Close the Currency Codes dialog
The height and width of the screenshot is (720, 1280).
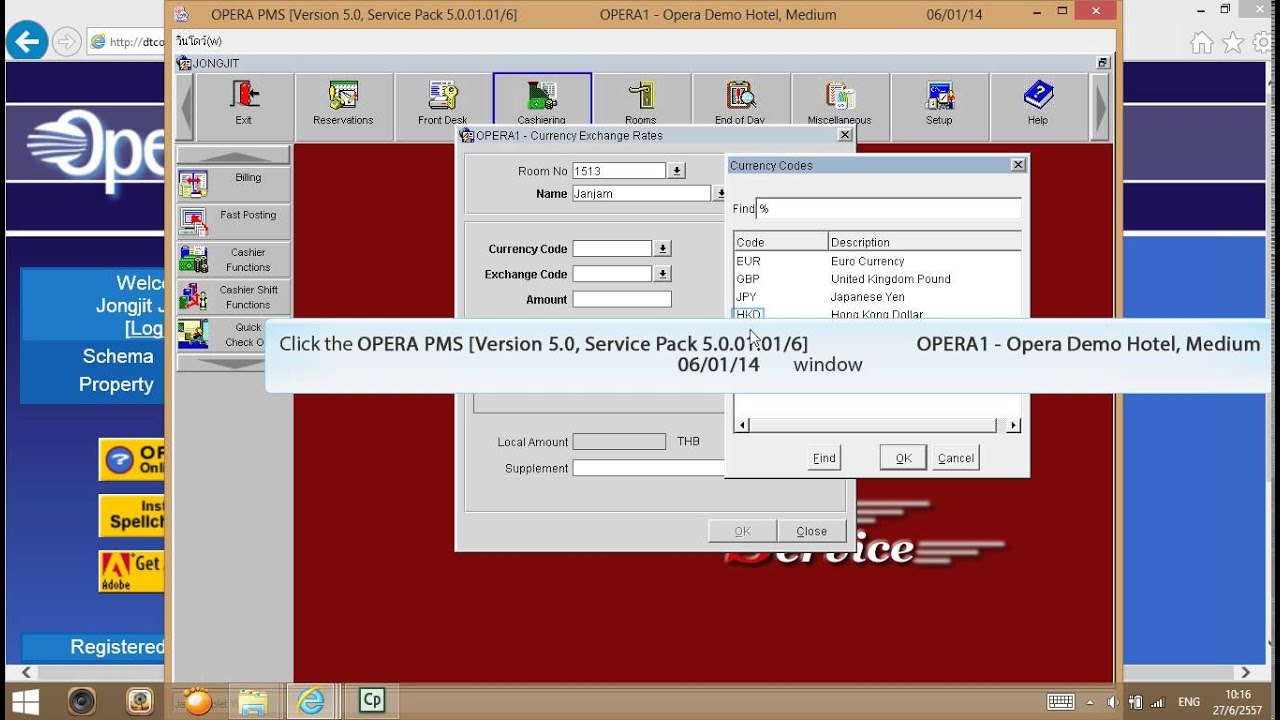click(x=1018, y=165)
